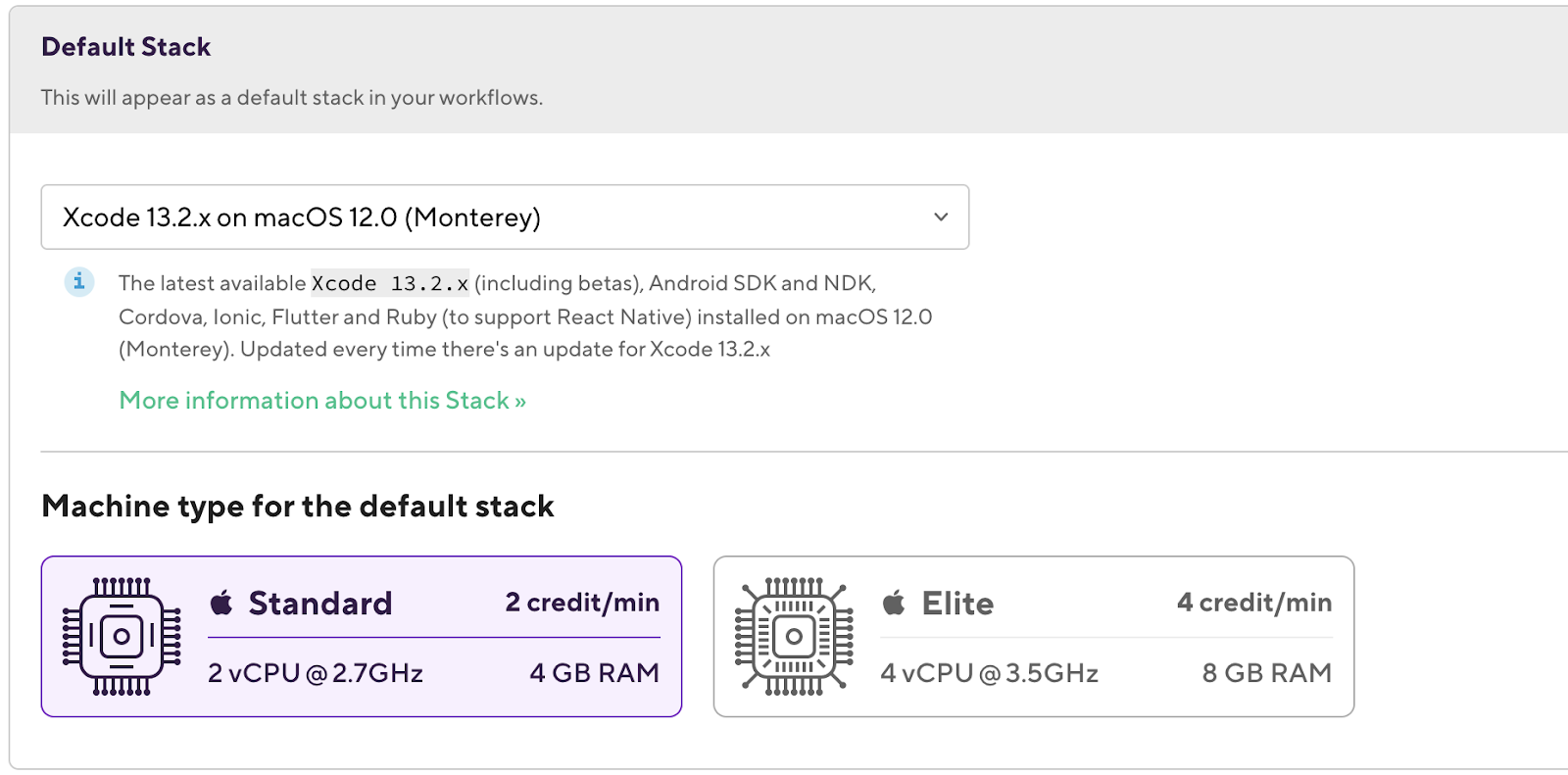Click the Elite title text

point(957,604)
